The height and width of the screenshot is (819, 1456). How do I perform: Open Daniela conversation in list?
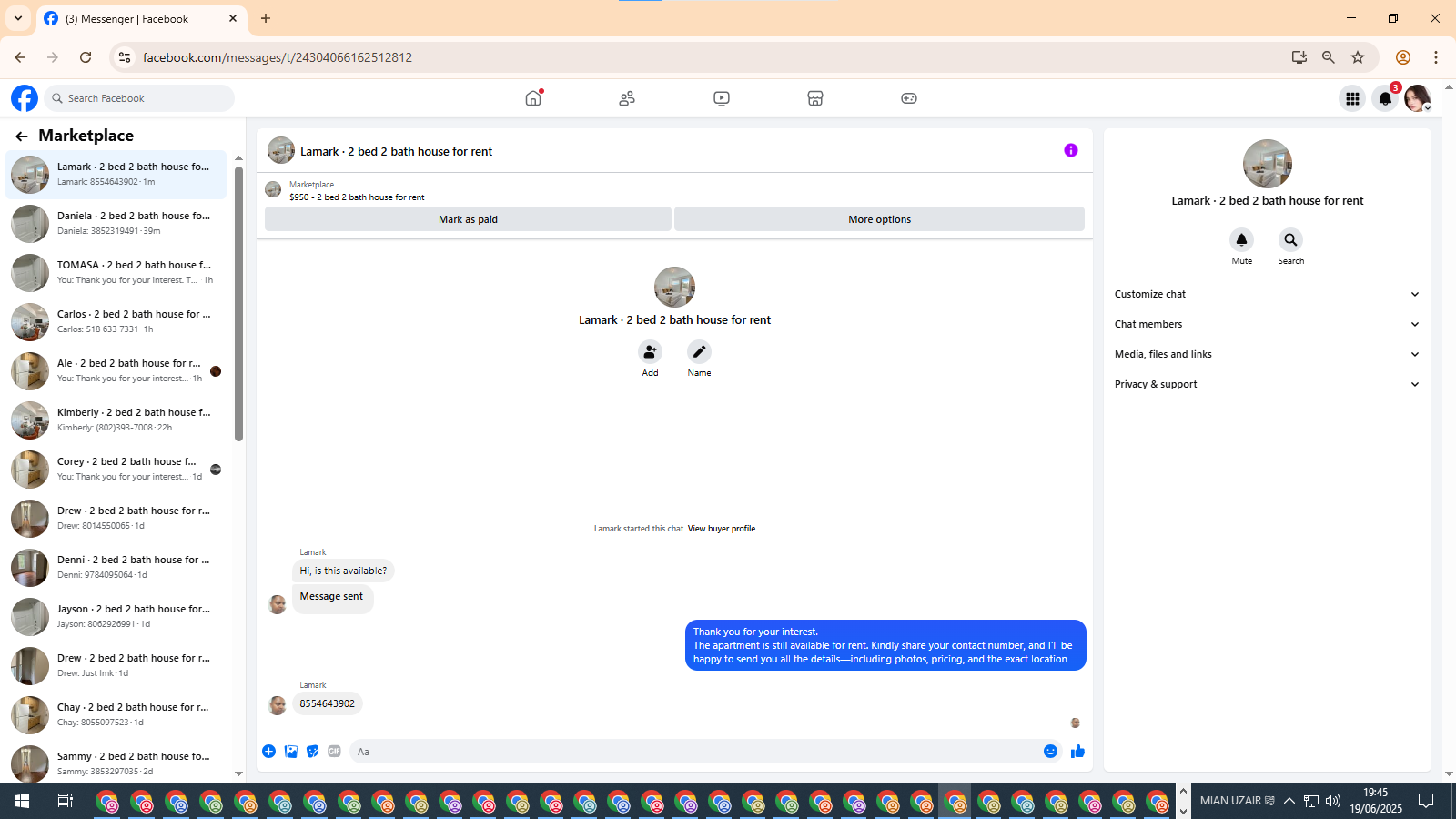(116, 224)
